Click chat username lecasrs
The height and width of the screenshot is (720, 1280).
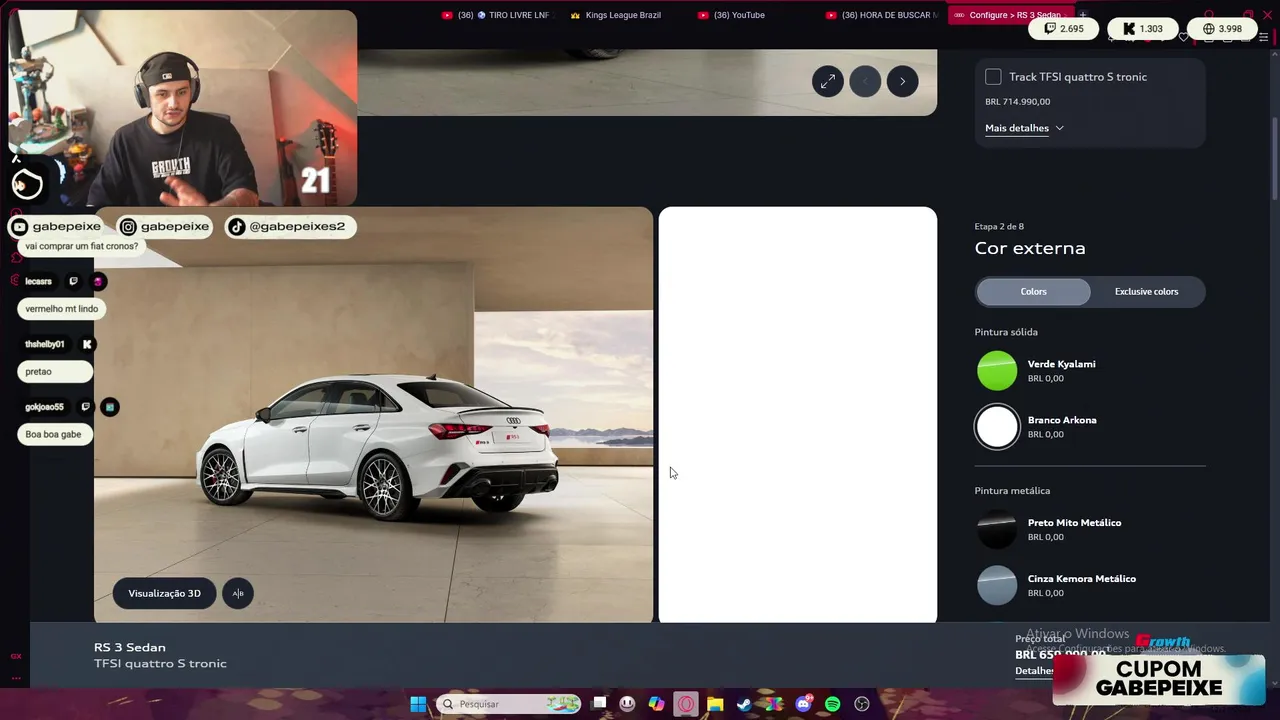click(x=38, y=282)
